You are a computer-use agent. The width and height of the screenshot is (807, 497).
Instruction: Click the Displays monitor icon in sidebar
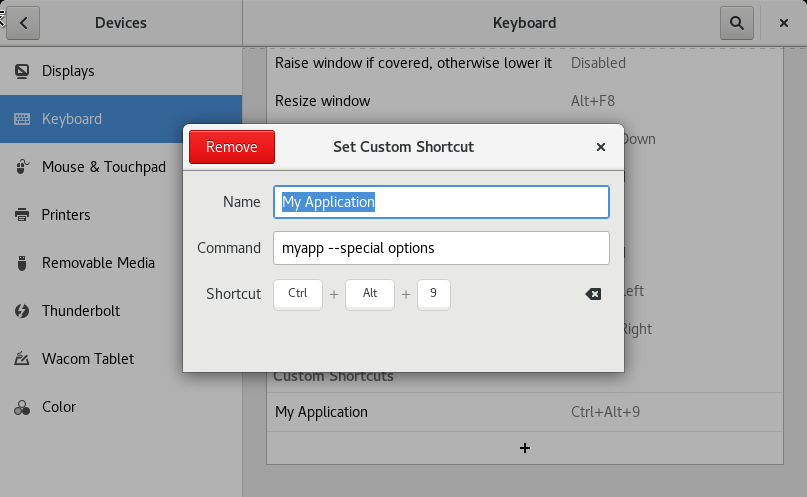coord(22,71)
